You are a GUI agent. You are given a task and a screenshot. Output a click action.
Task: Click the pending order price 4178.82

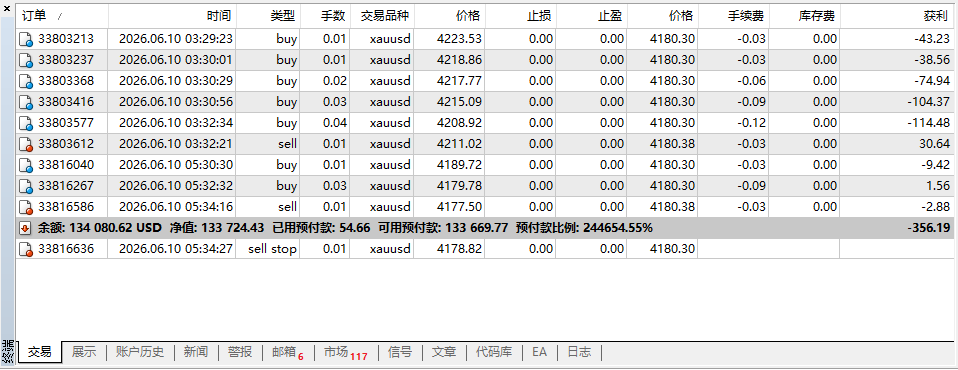pyautogui.click(x=459, y=249)
